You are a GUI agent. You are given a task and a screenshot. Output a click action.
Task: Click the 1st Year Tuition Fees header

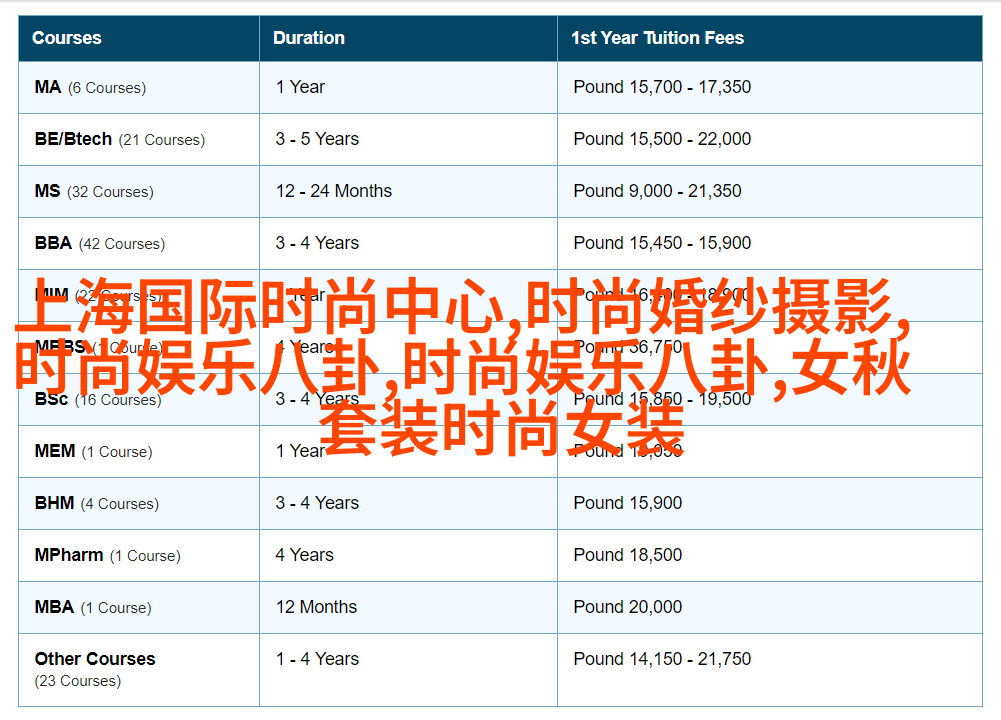657,38
